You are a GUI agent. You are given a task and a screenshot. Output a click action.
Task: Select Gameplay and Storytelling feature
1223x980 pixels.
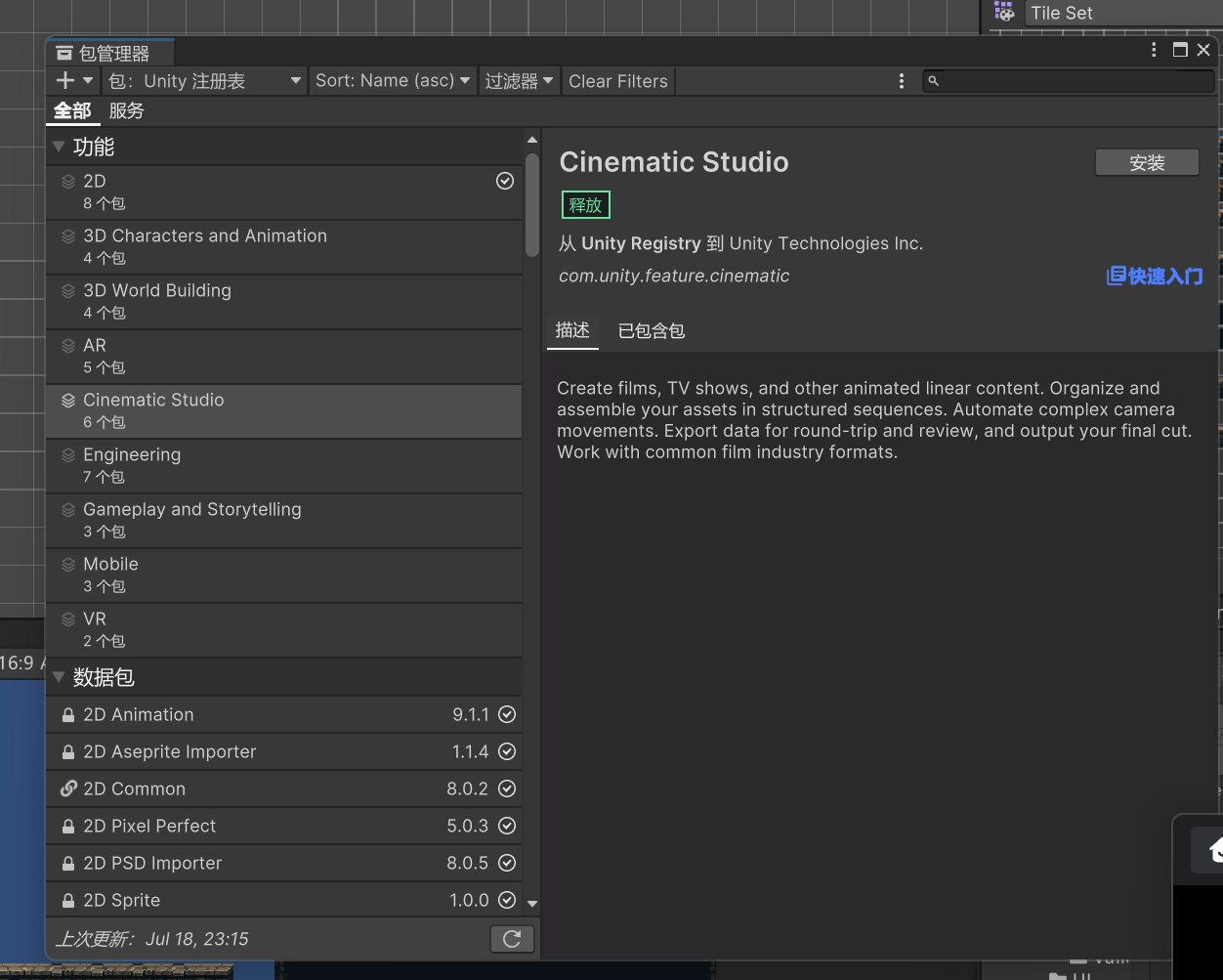click(283, 520)
